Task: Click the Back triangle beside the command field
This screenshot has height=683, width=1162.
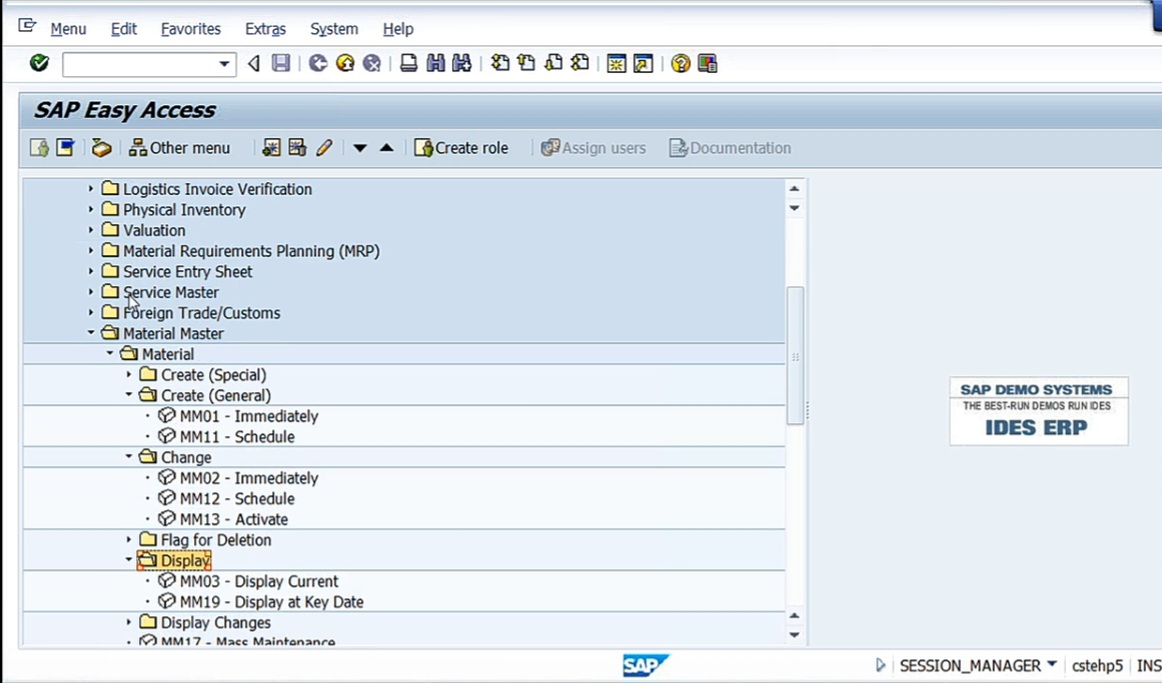Action: (253, 64)
